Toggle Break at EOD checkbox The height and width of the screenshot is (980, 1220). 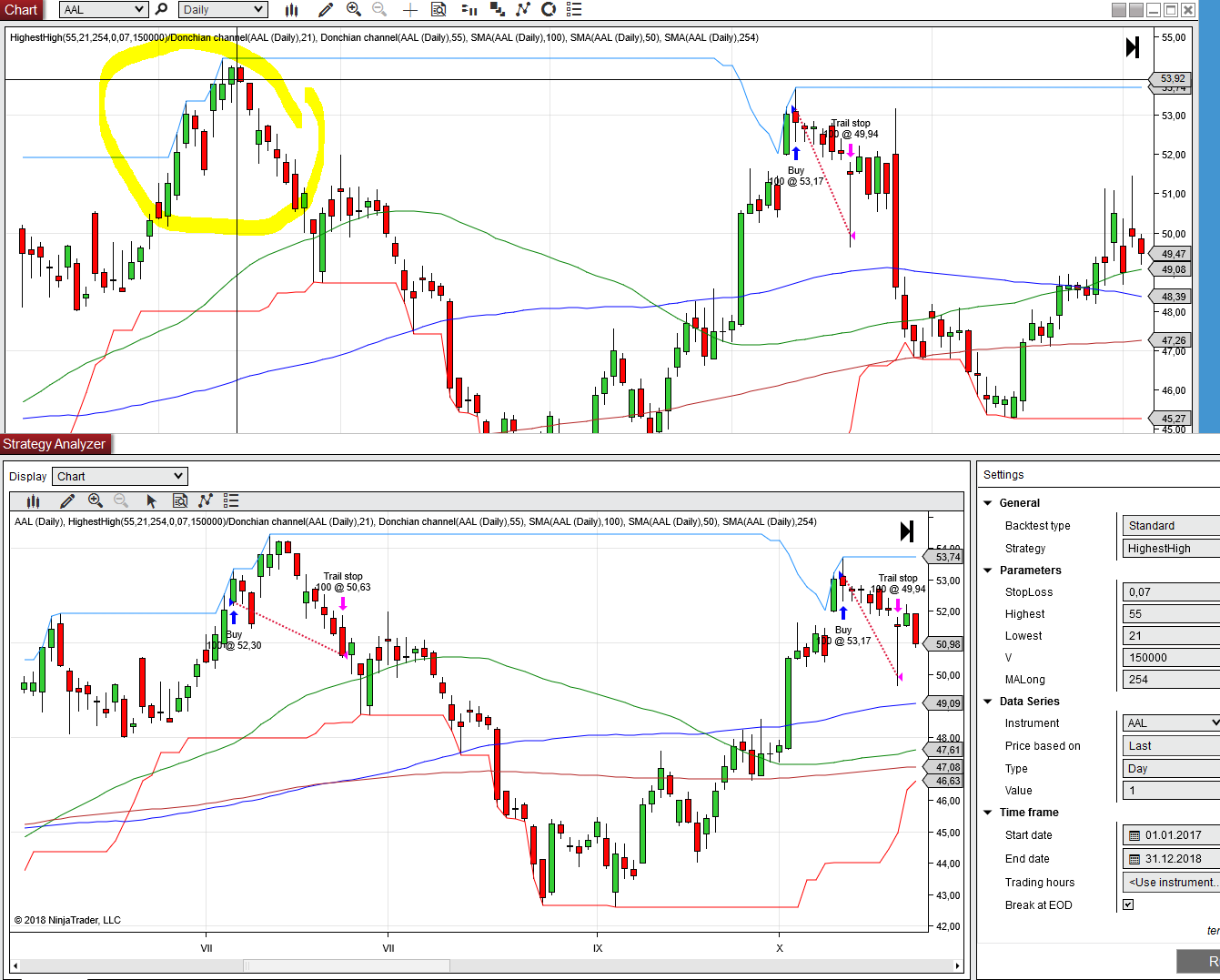1128,904
